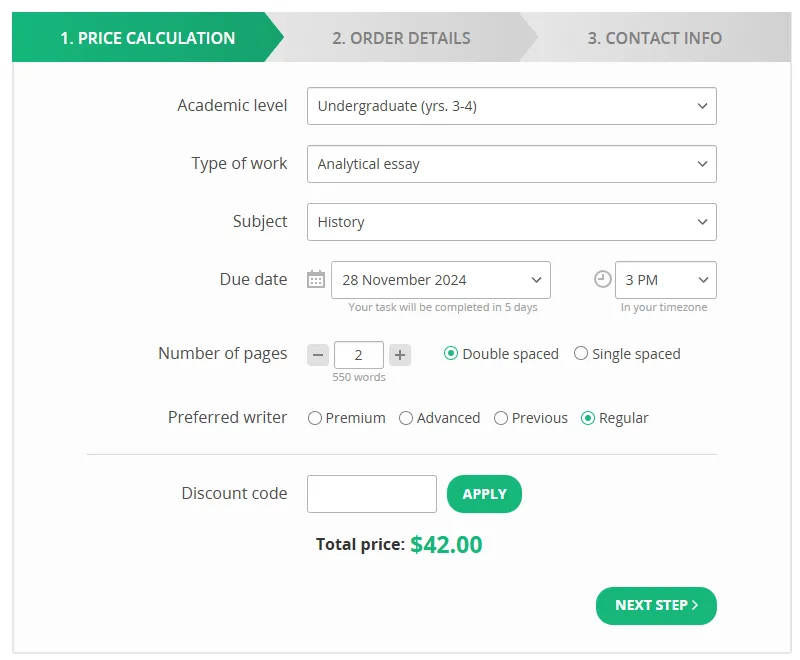Expand the Type of work dropdown
The height and width of the screenshot is (660, 800).
click(512, 164)
